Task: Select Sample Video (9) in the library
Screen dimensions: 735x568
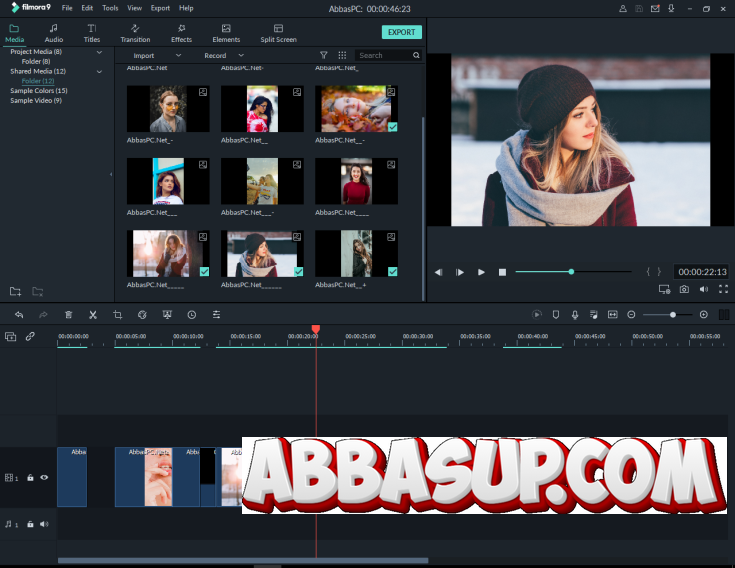Action: point(36,100)
